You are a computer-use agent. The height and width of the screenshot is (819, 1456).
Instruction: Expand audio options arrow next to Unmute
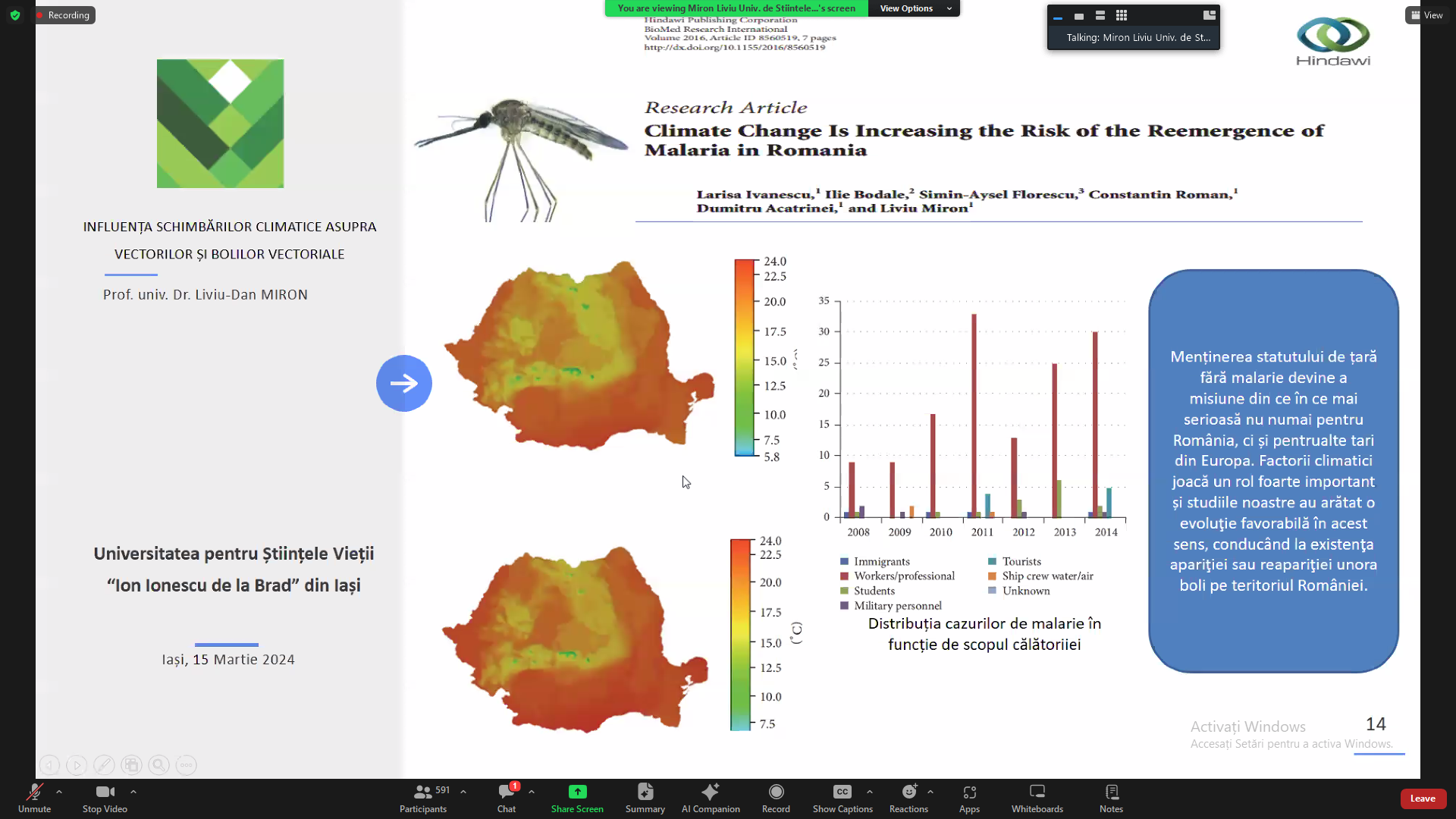[x=59, y=792]
